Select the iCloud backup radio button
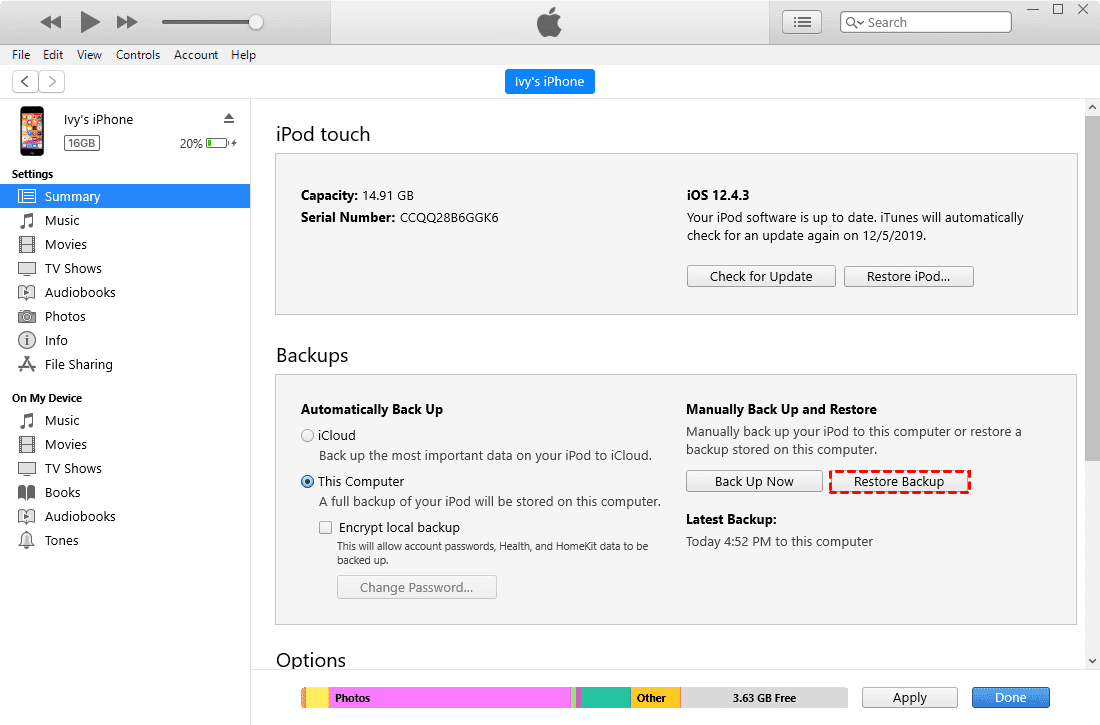This screenshot has width=1100, height=725. (307, 435)
